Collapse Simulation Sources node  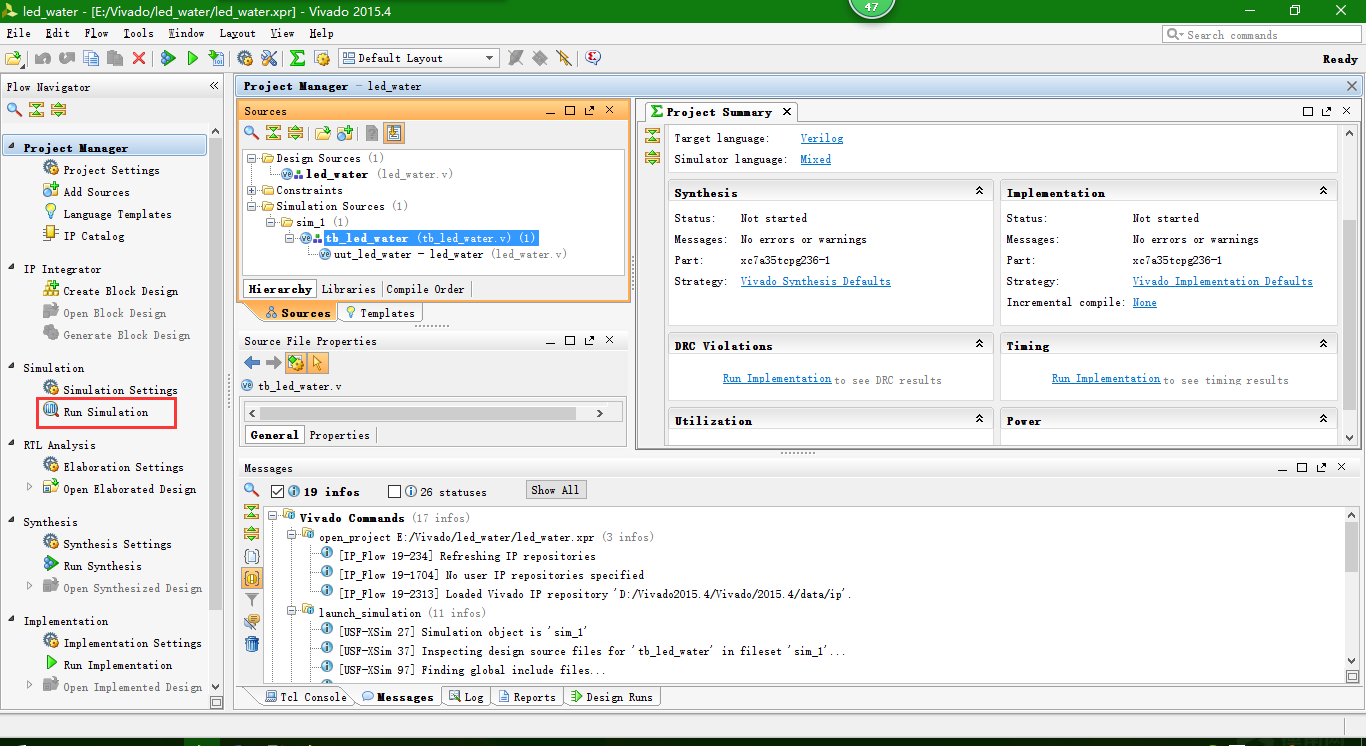pyautogui.click(x=252, y=206)
